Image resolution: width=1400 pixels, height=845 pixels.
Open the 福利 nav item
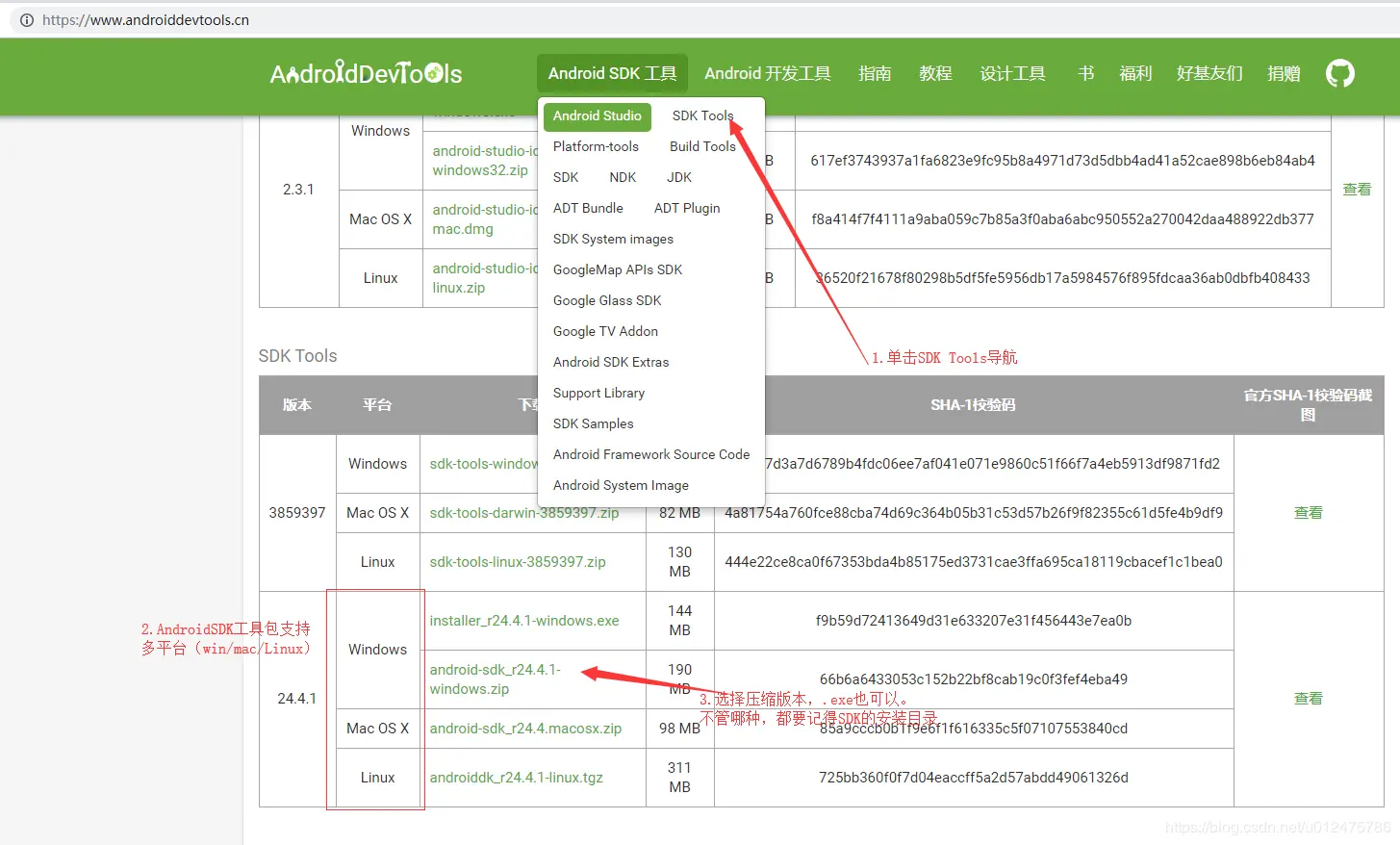(1135, 73)
